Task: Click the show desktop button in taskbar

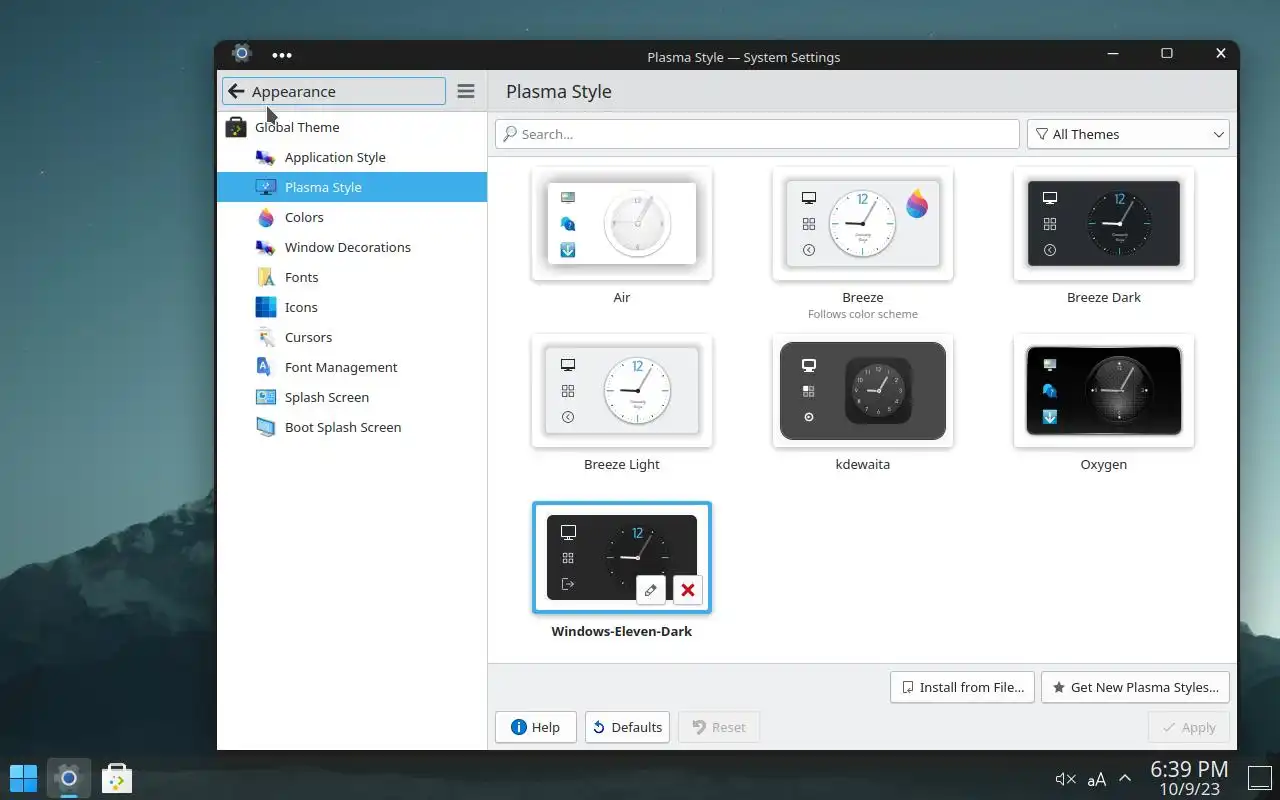Action: tap(1262, 778)
